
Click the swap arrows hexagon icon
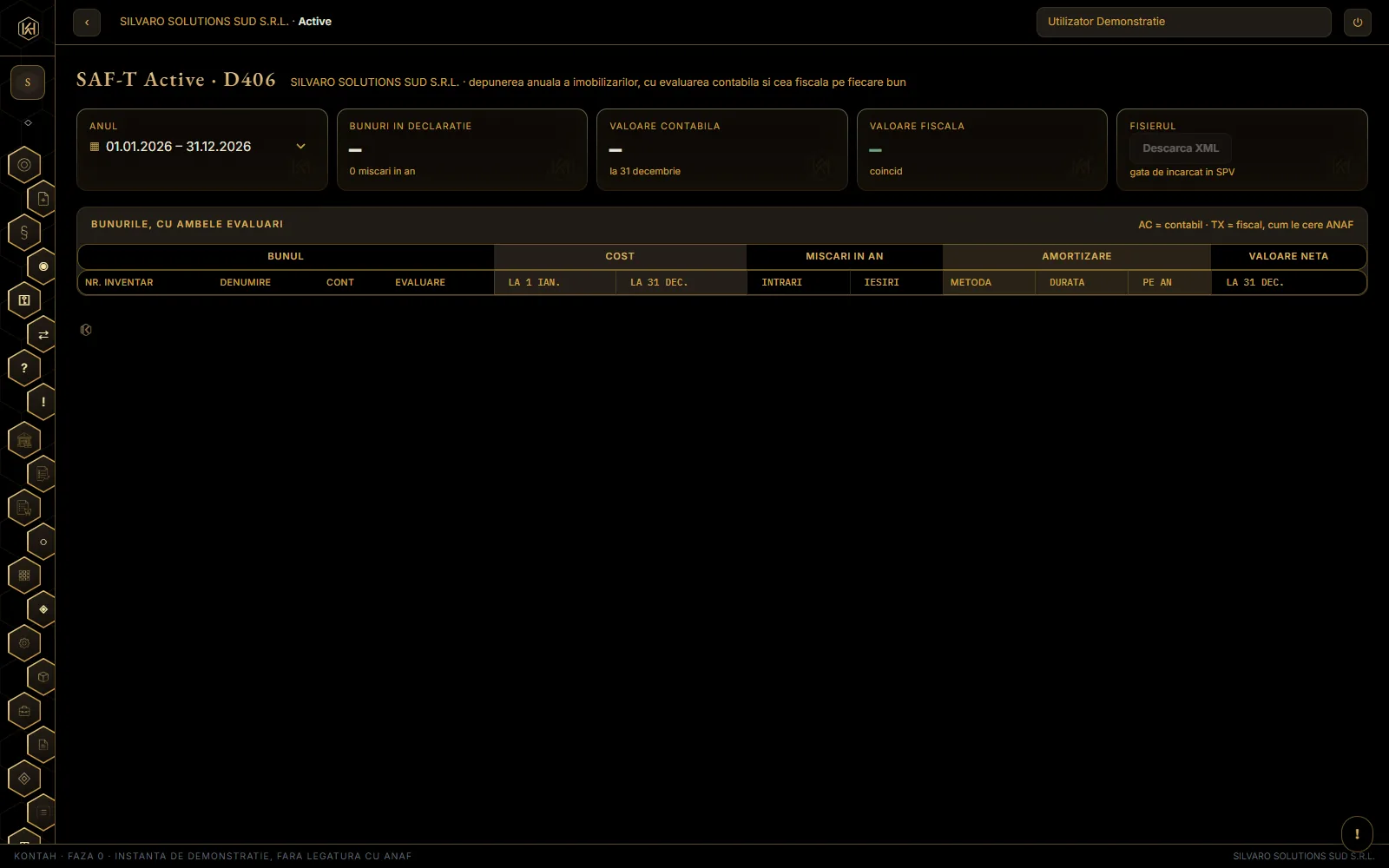43,334
